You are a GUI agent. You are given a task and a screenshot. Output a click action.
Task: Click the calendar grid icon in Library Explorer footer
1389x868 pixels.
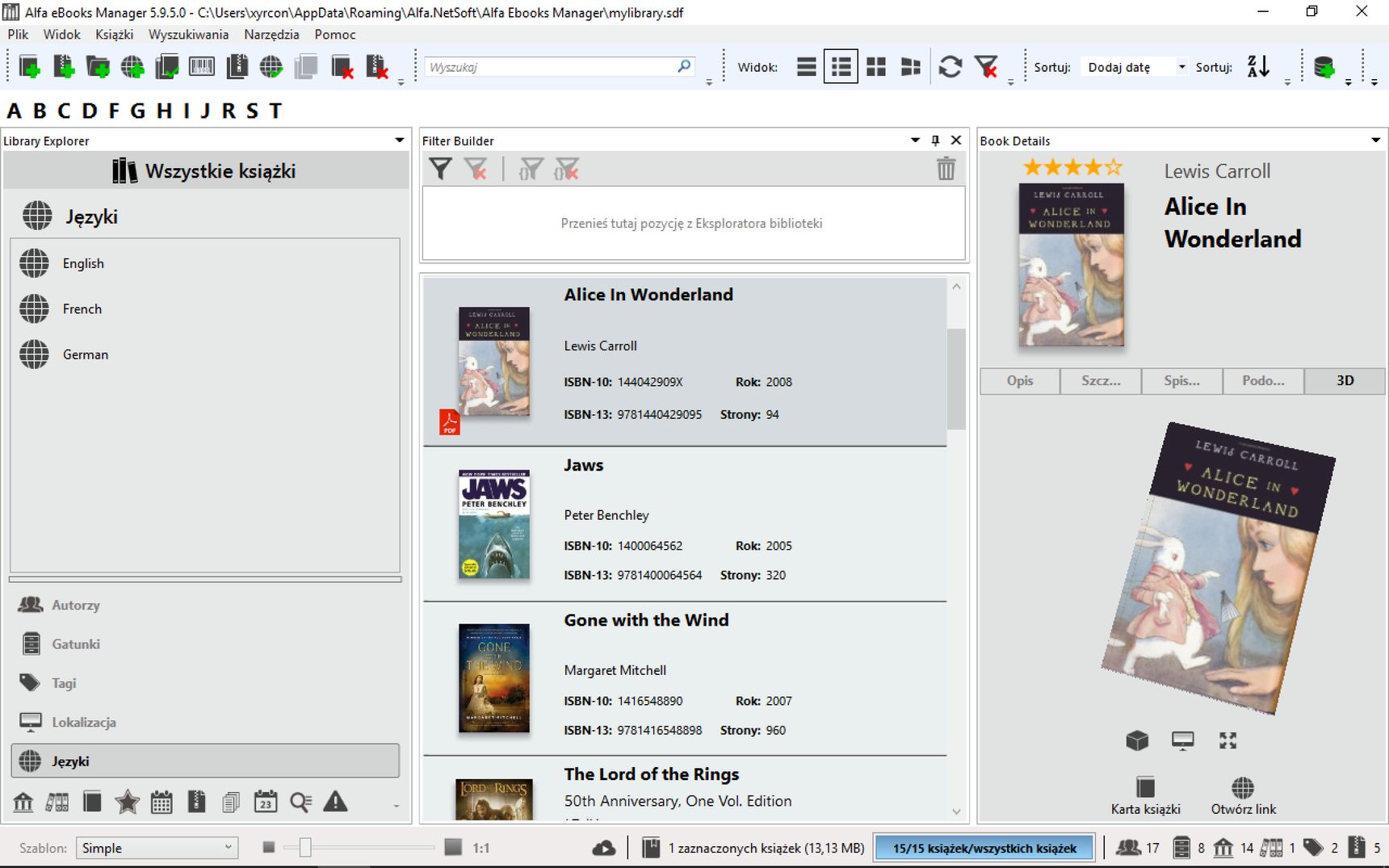(162, 802)
